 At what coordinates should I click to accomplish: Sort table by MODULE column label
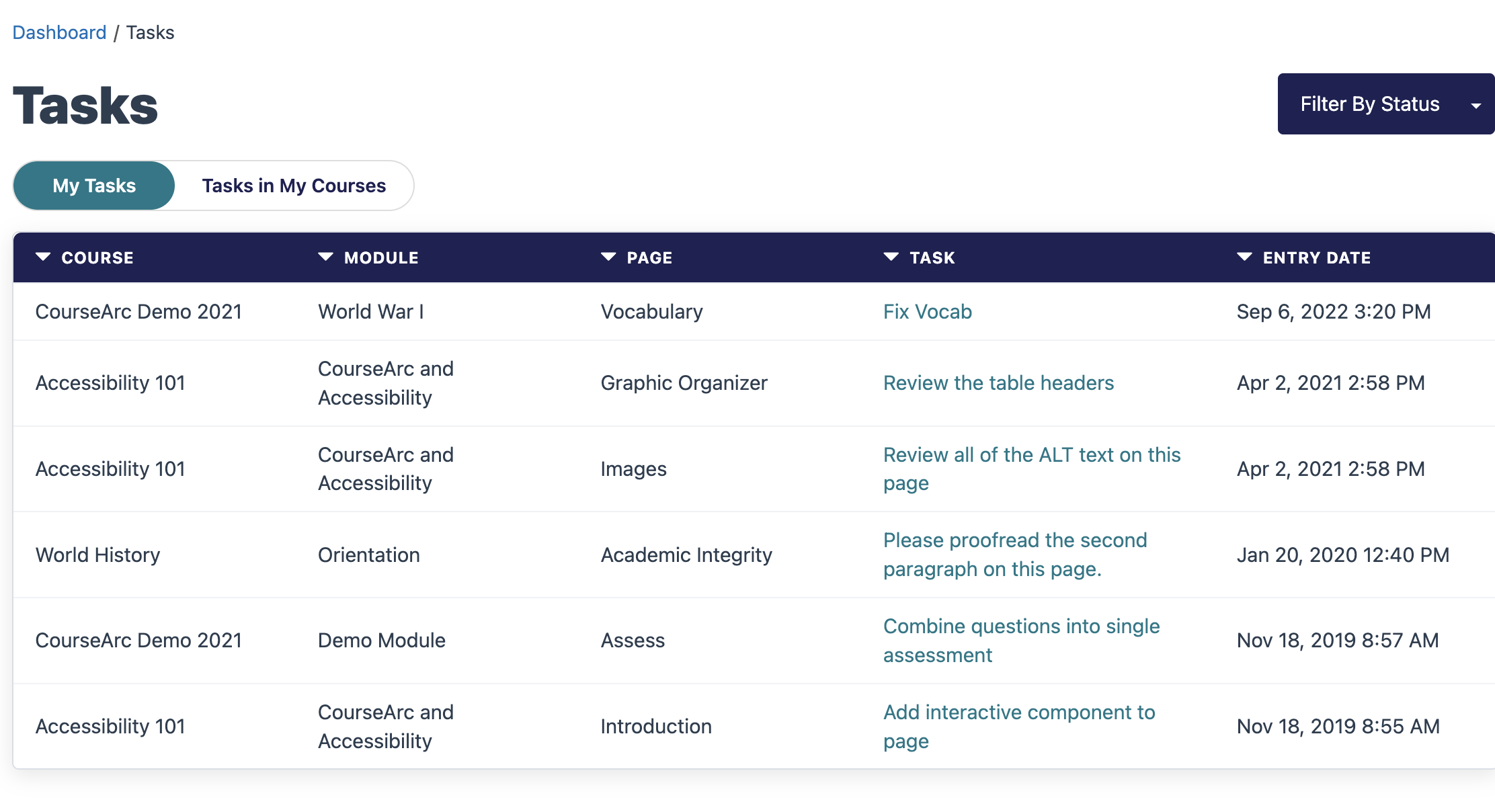(x=381, y=257)
